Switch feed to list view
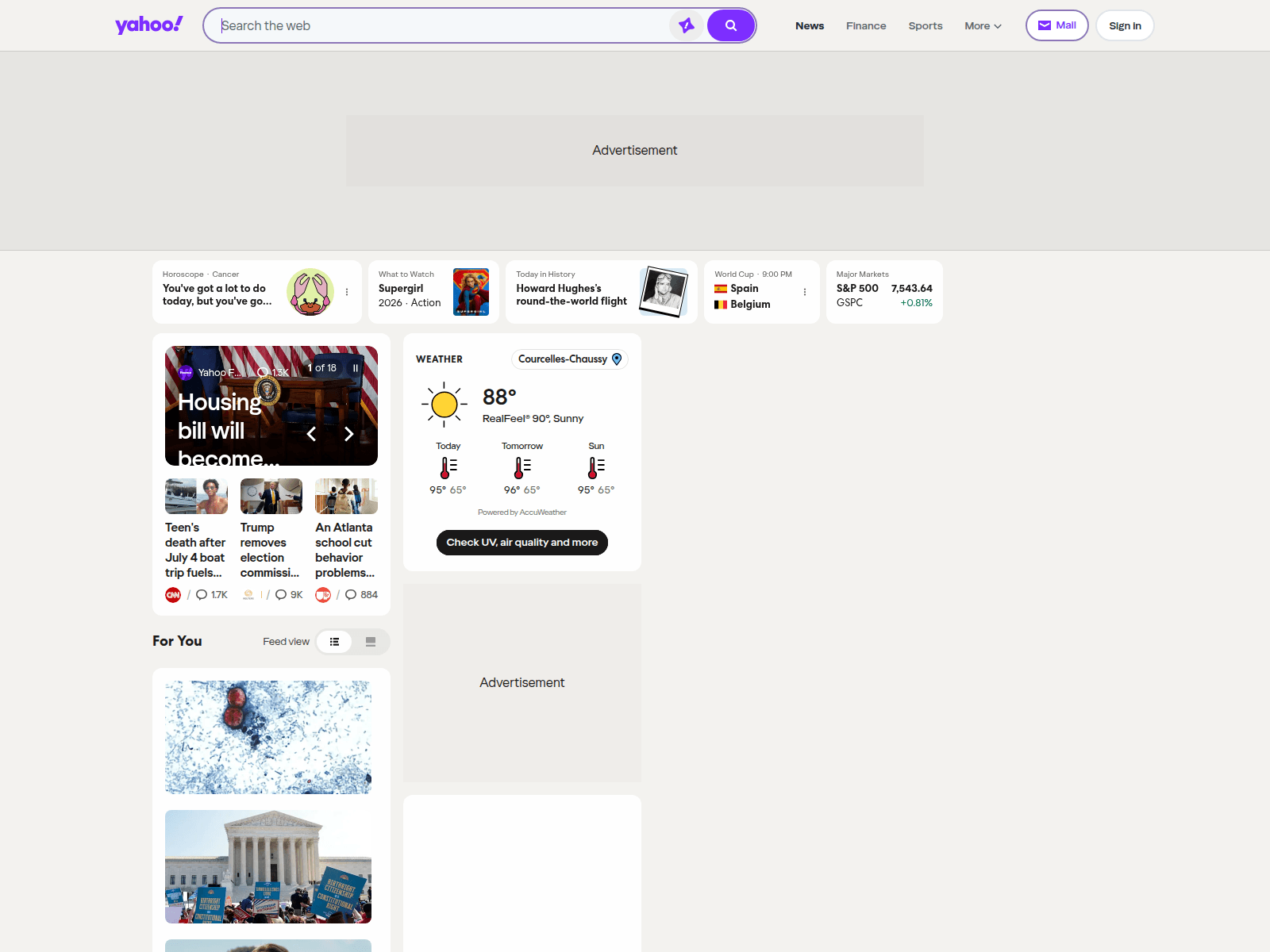The width and height of the screenshot is (1270, 952). click(x=334, y=642)
